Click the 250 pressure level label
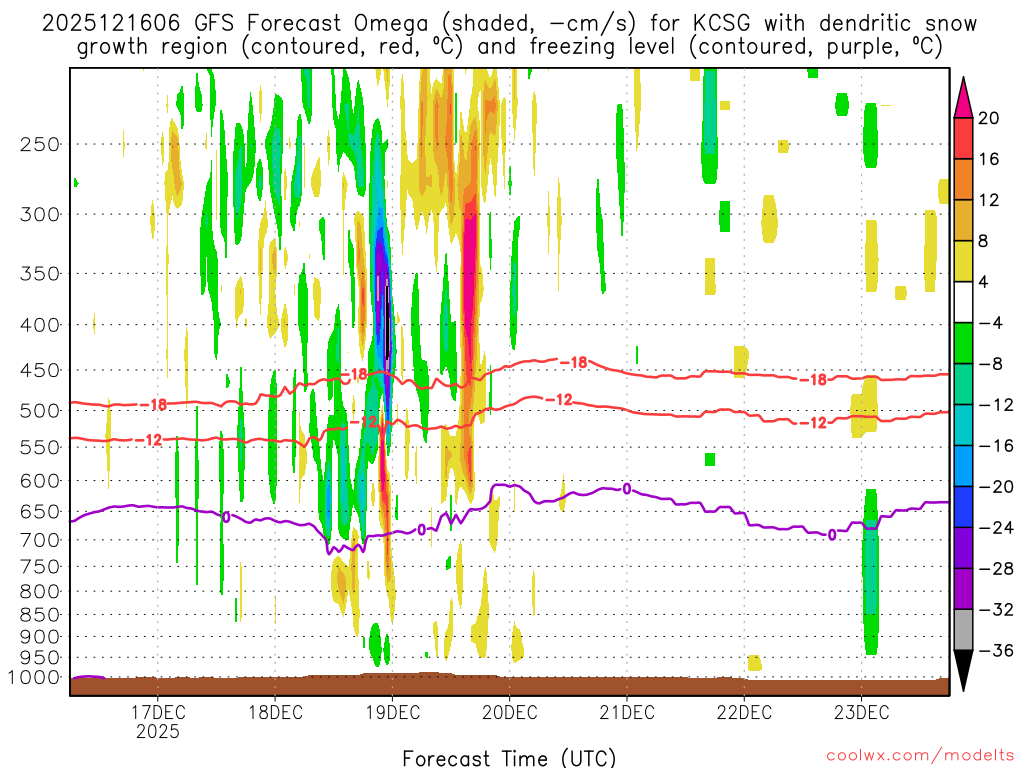1024x768 pixels. 40,144
